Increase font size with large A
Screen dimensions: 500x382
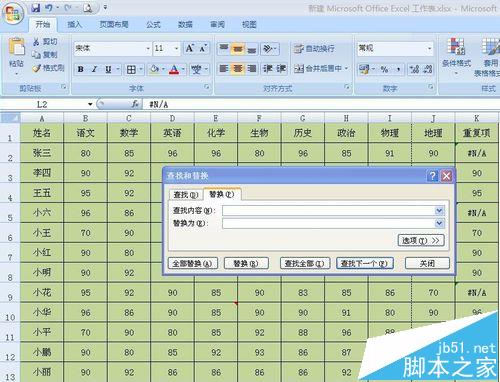click(x=190, y=49)
